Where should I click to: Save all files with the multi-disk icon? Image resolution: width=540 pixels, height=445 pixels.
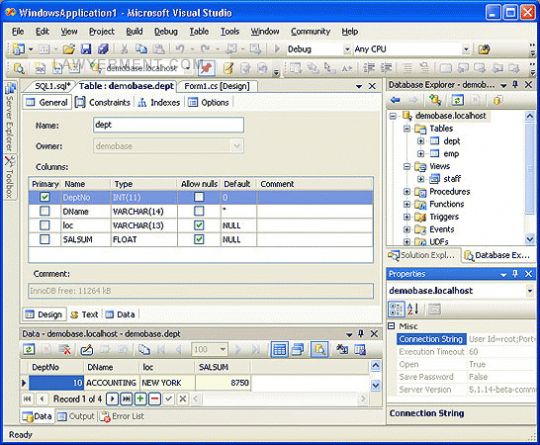103,49
